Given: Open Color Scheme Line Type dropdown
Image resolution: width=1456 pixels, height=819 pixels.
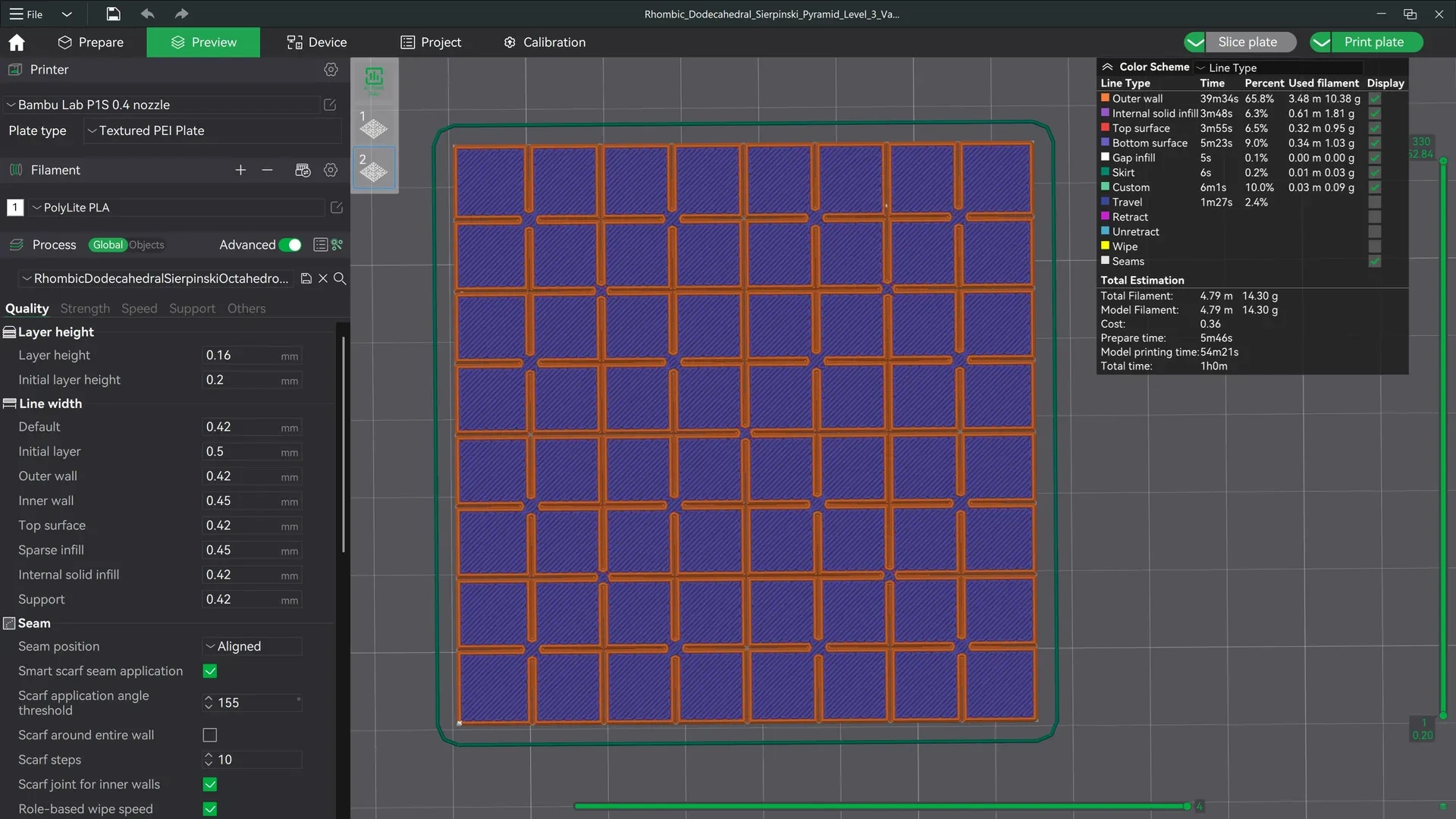Looking at the screenshot, I should [x=1279, y=67].
